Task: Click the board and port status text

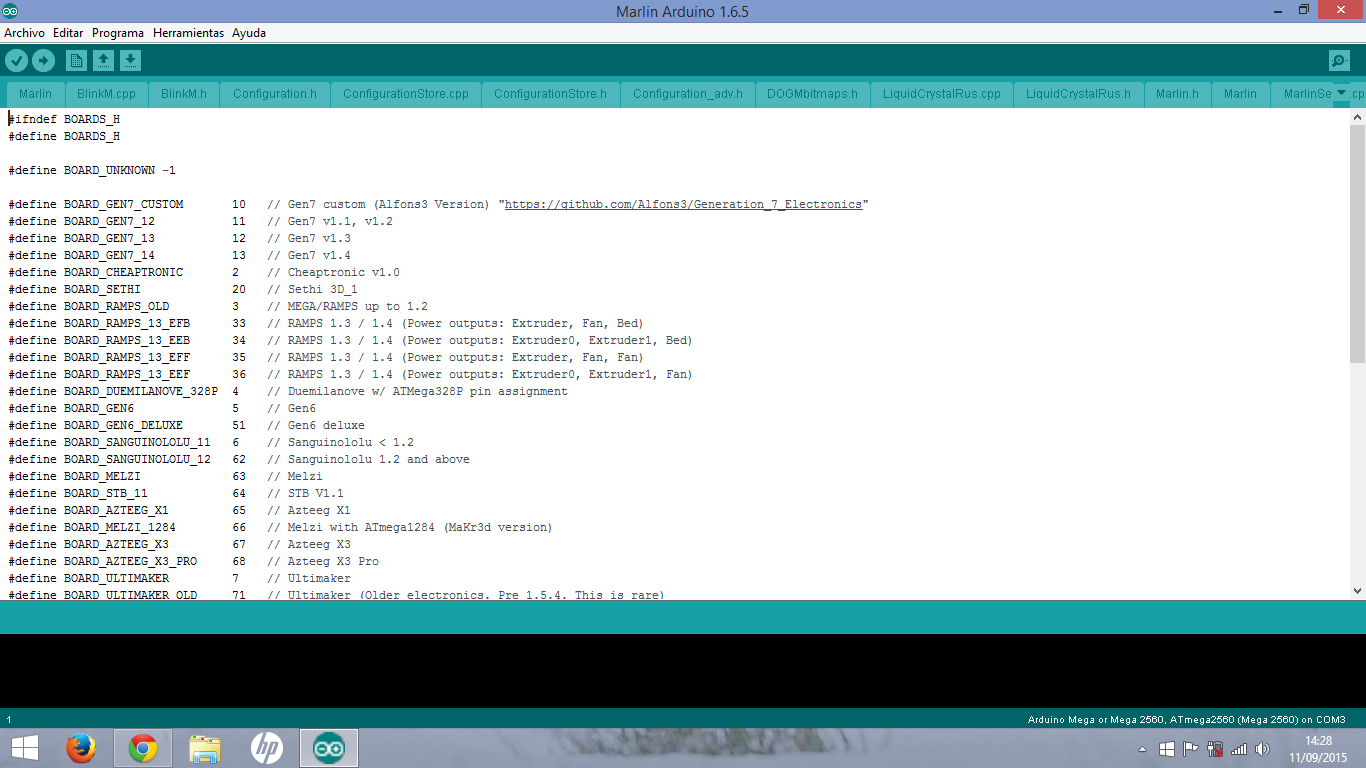Action: pyautogui.click(x=1187, y=719)
